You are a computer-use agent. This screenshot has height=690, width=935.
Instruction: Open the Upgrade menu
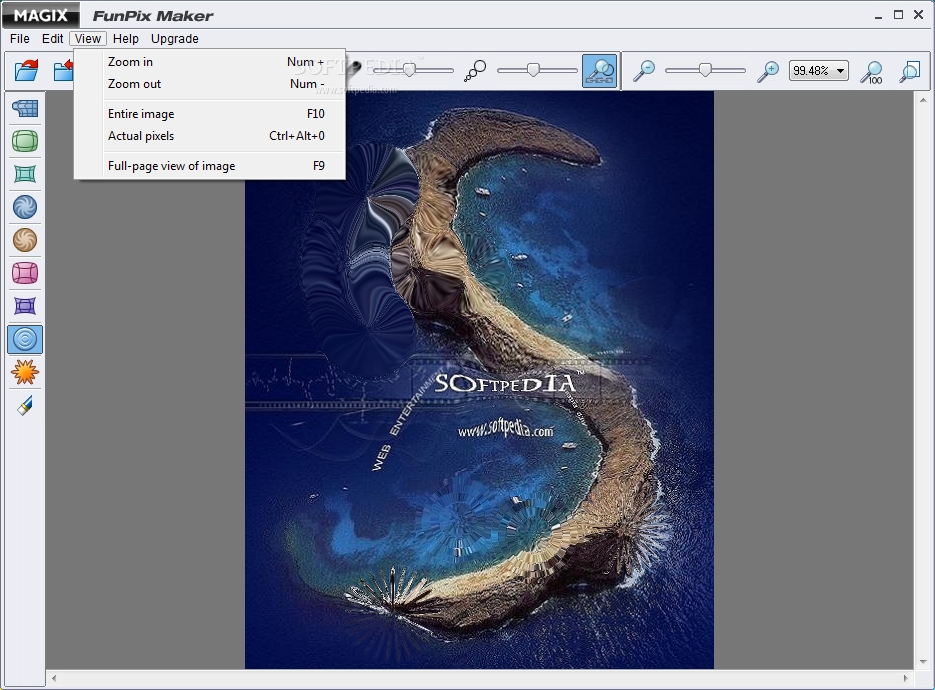[x=175, y=39]
